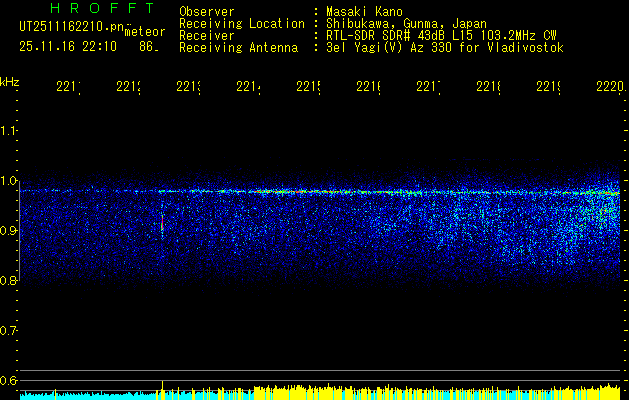Click the 0.9 frequency axis label

coord(8,231)
